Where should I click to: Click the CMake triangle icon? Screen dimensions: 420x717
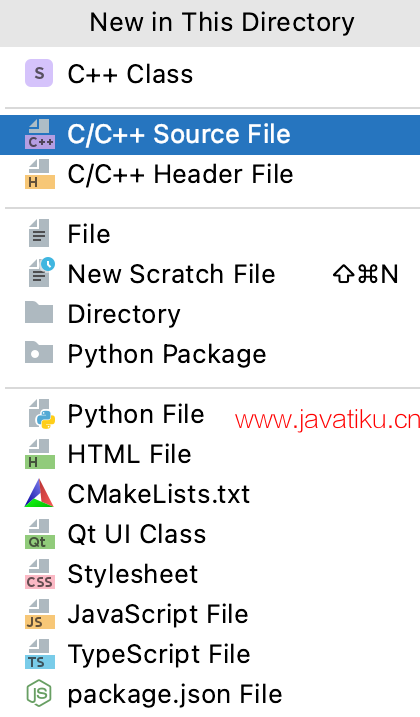(x=39, y=493)
